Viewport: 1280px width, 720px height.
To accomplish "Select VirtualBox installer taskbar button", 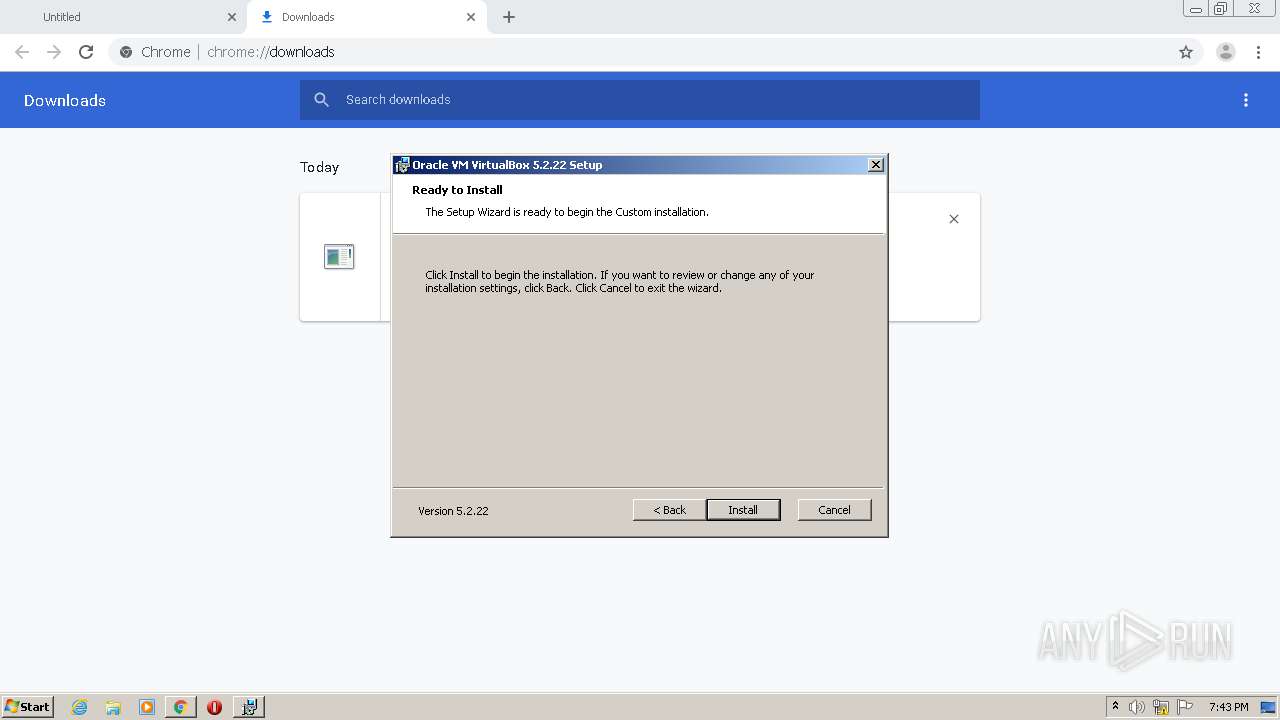I will pos(249,707).
